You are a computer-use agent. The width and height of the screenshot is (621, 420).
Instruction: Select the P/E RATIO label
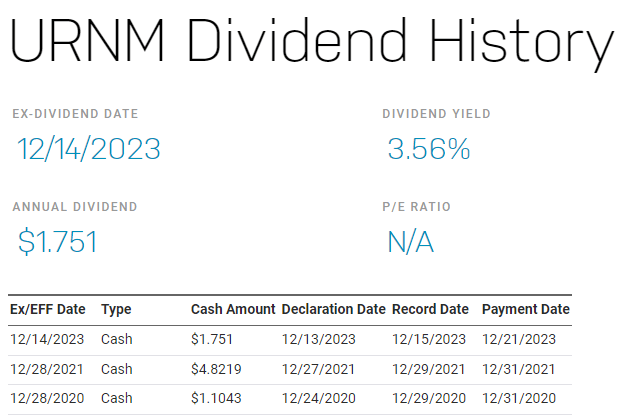(x=417, y=207)
